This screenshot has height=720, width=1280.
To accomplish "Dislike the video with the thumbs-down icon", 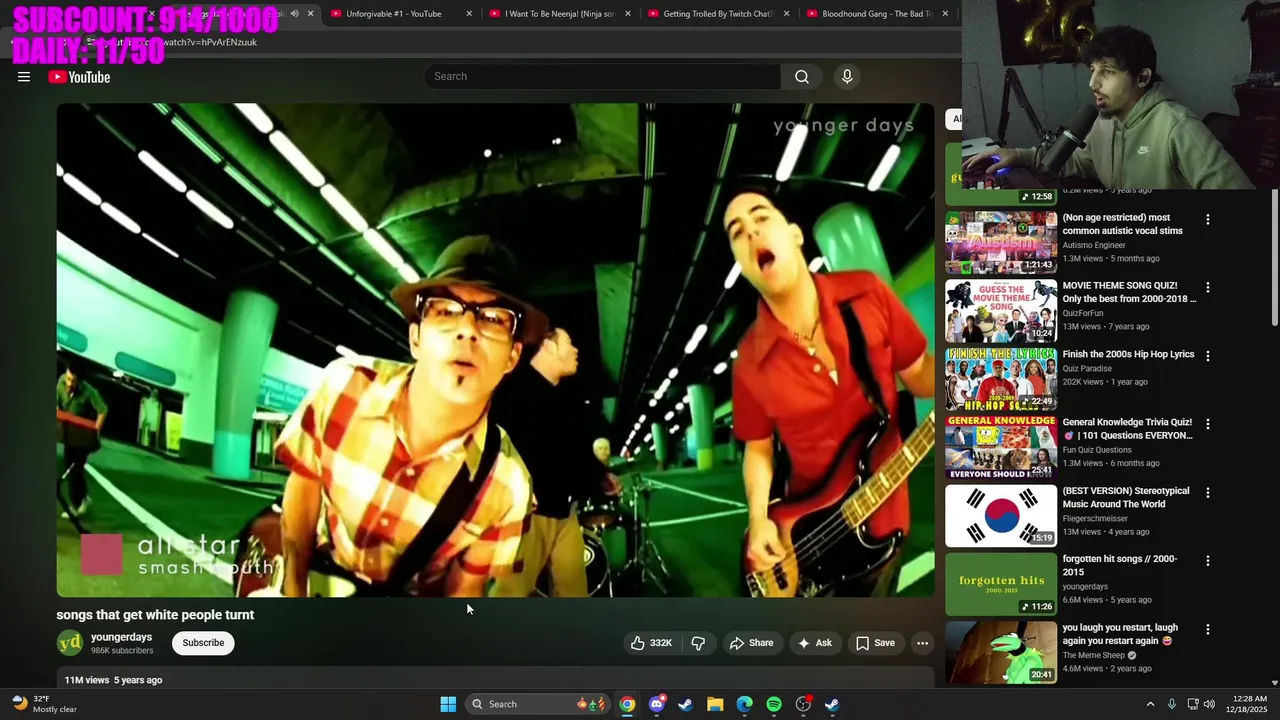I will click(698, 643).
